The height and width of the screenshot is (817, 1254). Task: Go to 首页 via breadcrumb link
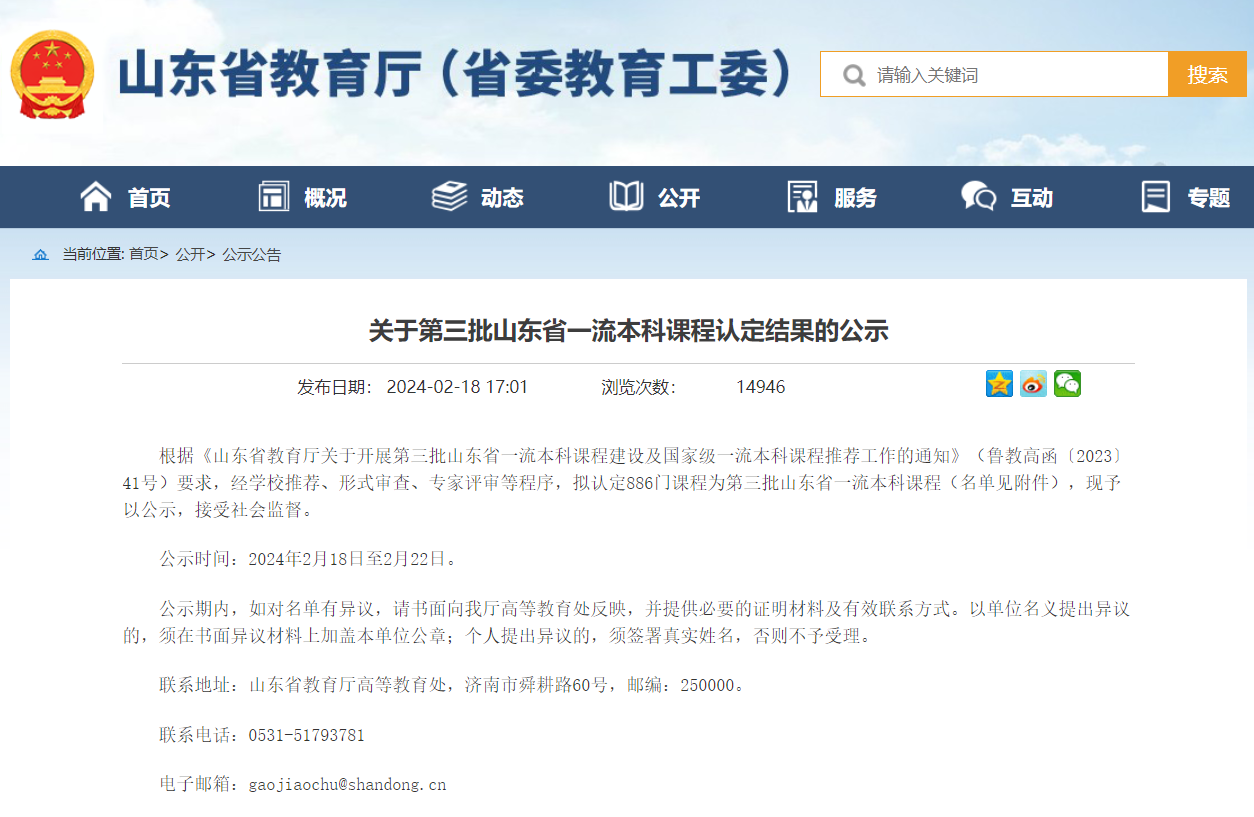[143, 255]
